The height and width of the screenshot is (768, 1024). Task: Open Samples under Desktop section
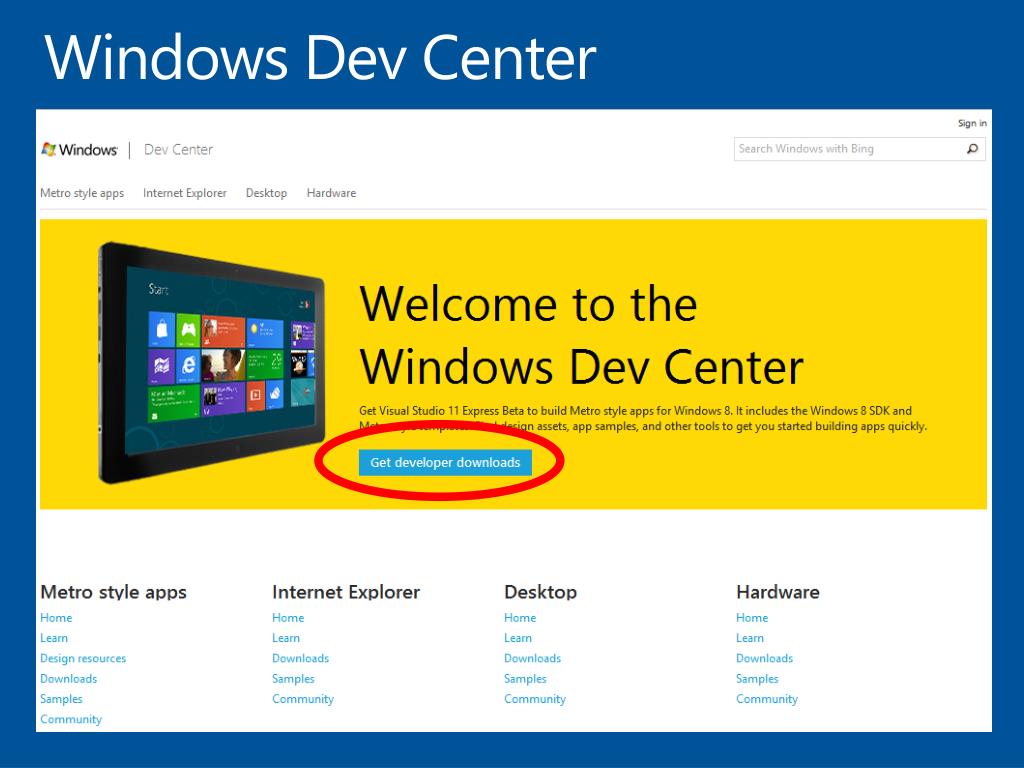525,679
